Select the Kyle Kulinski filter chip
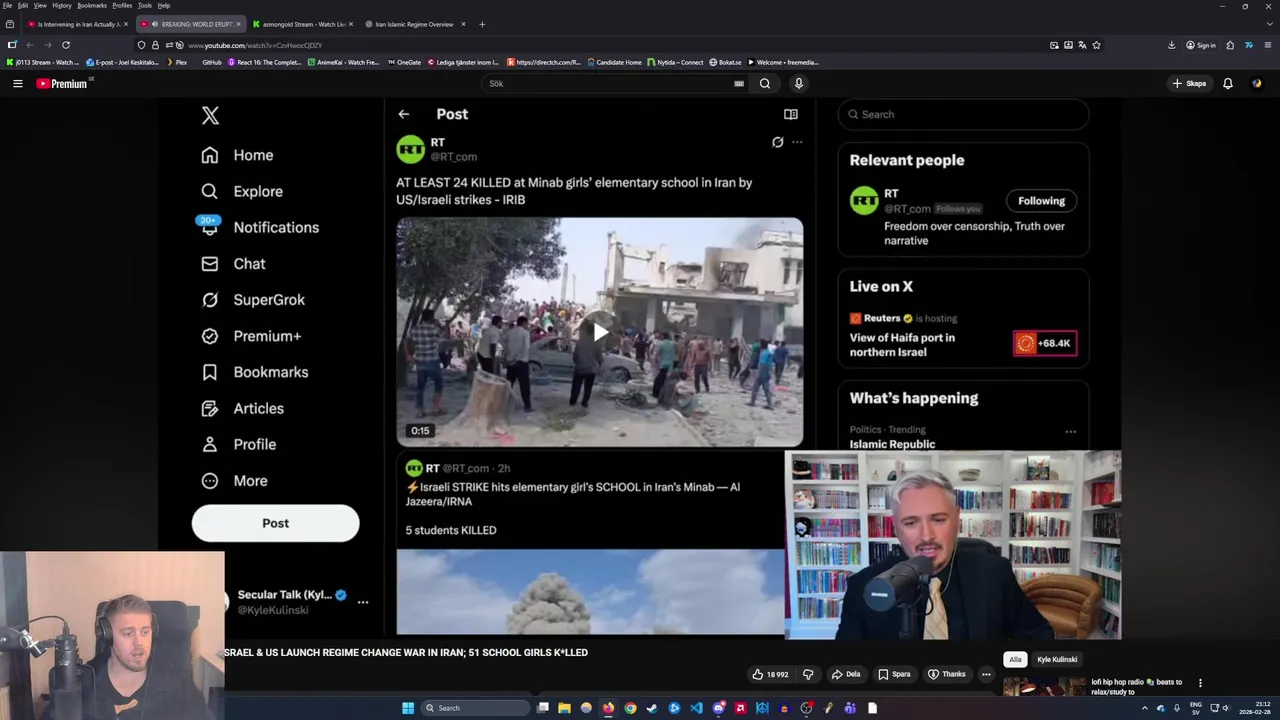This screenshot has width=1280, height=720. [x=1057, y=660]
